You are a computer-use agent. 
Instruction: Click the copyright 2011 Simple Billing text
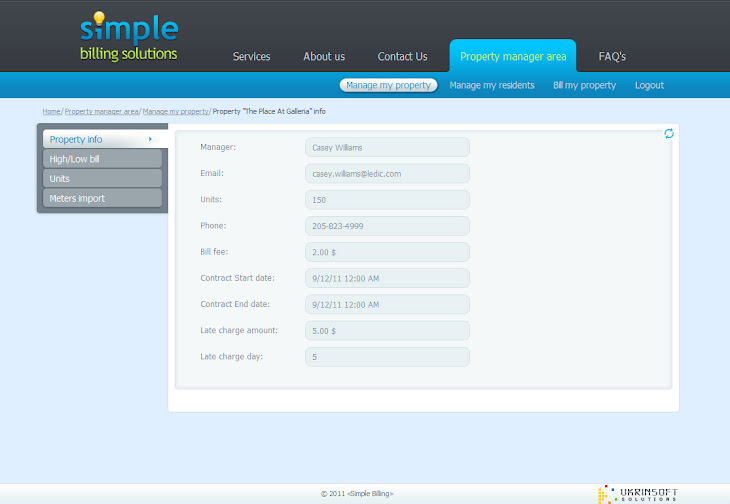[x=357, y=494]
